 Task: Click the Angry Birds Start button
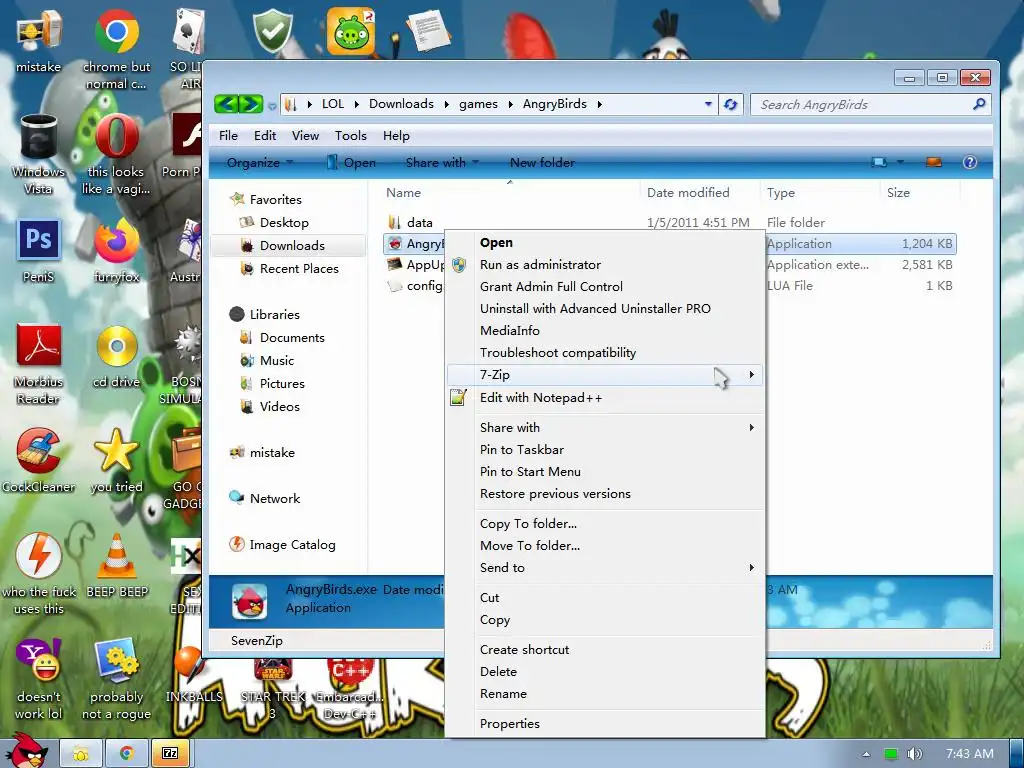point(26,750)
